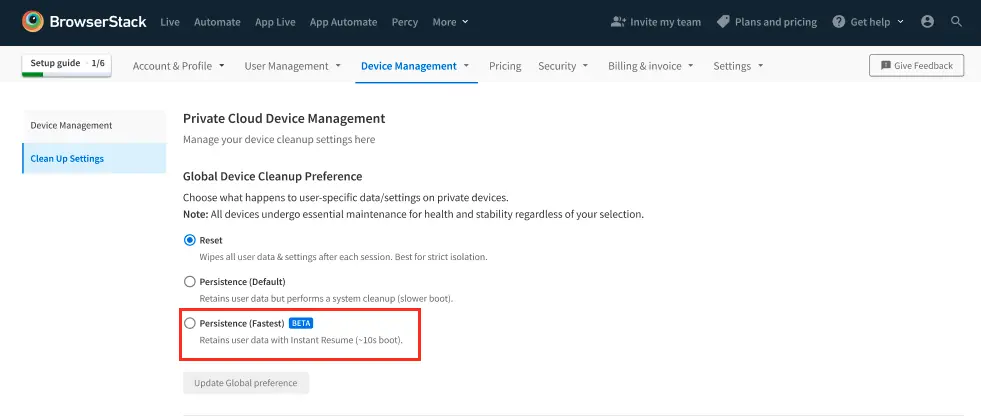Open the Billing & invoice dropdown
The height and width of the screenshot is (419, 981).
(651, 66)
